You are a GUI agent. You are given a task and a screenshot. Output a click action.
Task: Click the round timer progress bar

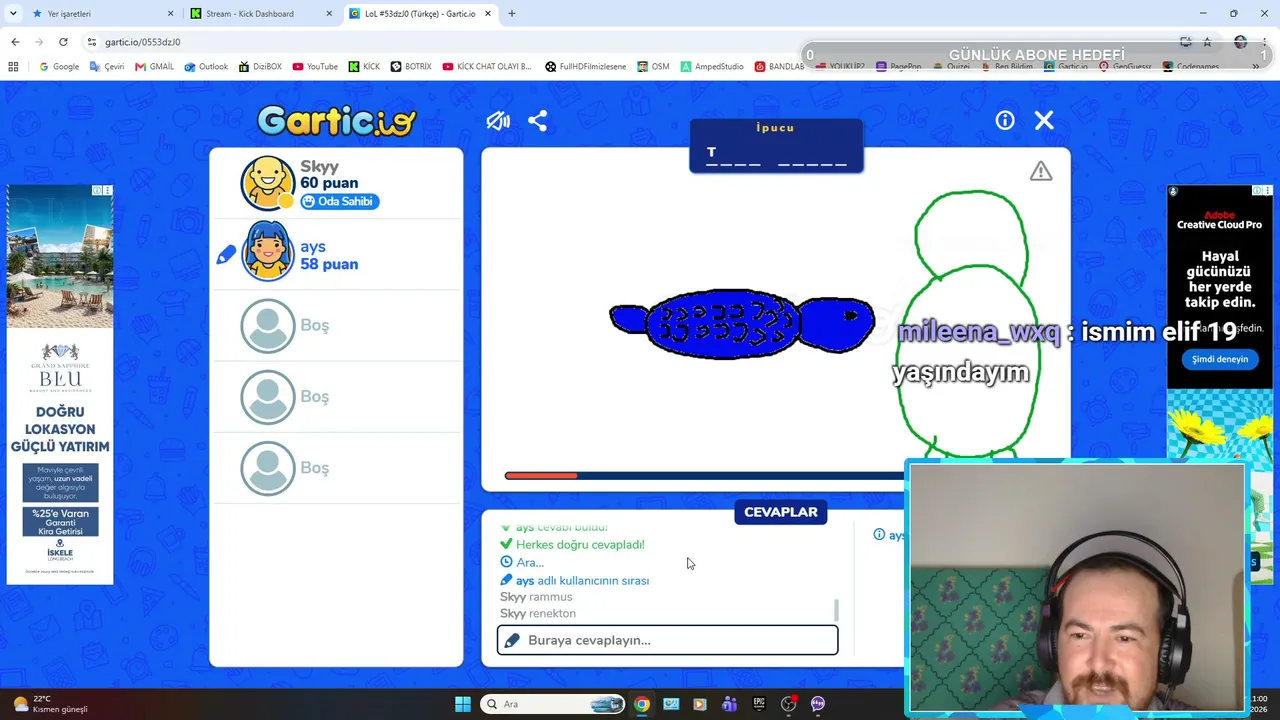pyautogui.click(x=704, y=476)
